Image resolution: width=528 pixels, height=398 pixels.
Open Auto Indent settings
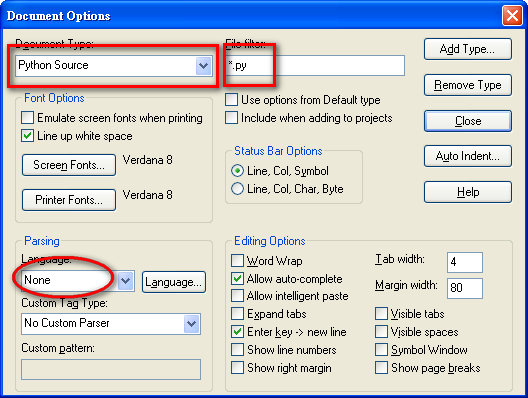coord(468,156)
